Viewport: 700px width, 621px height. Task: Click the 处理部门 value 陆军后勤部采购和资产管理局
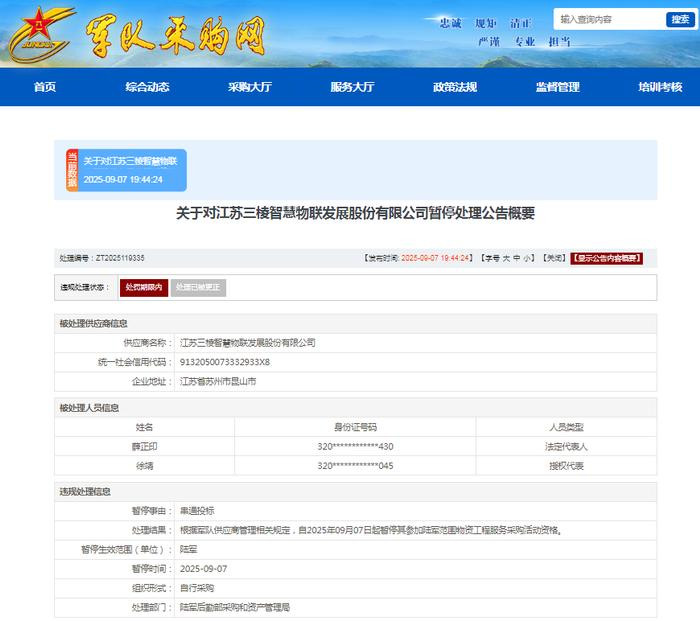(x=235, y=608)
